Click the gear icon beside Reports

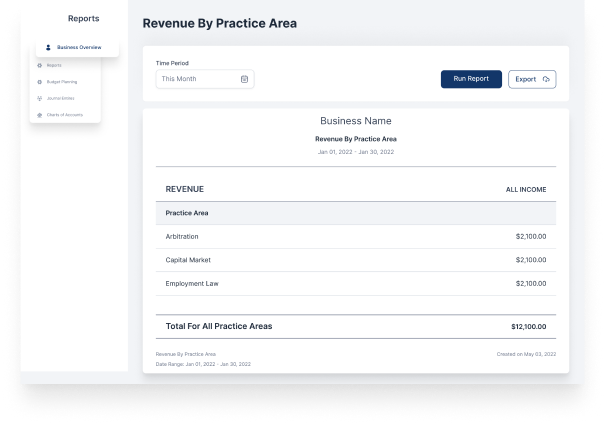click(x=39, y=65)
